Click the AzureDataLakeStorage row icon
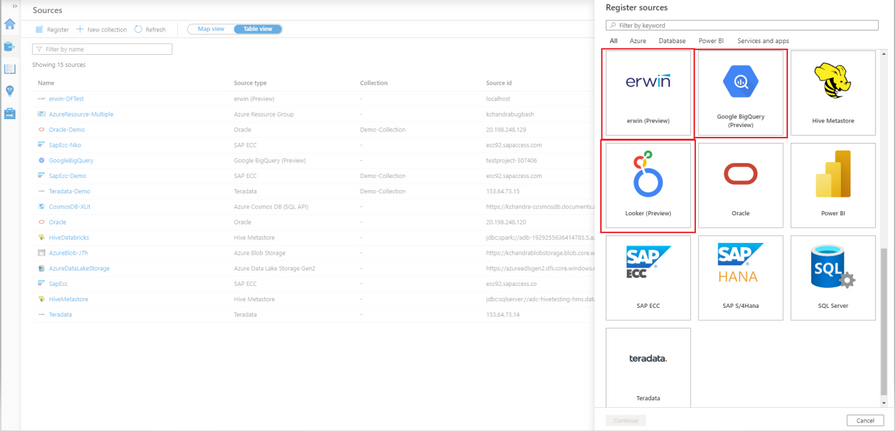This screenshot has height=432, width=895. 41,268
